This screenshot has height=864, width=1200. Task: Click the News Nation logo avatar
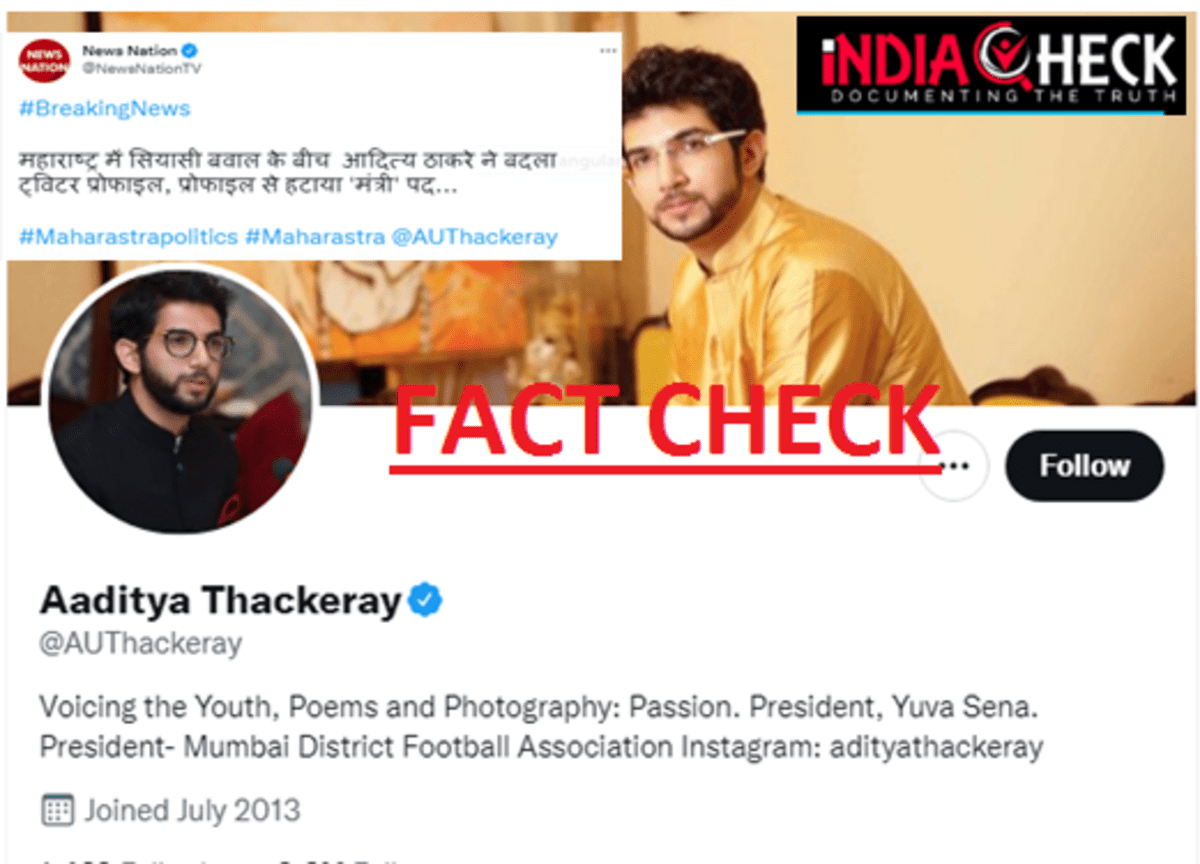[x=44, y=60]
